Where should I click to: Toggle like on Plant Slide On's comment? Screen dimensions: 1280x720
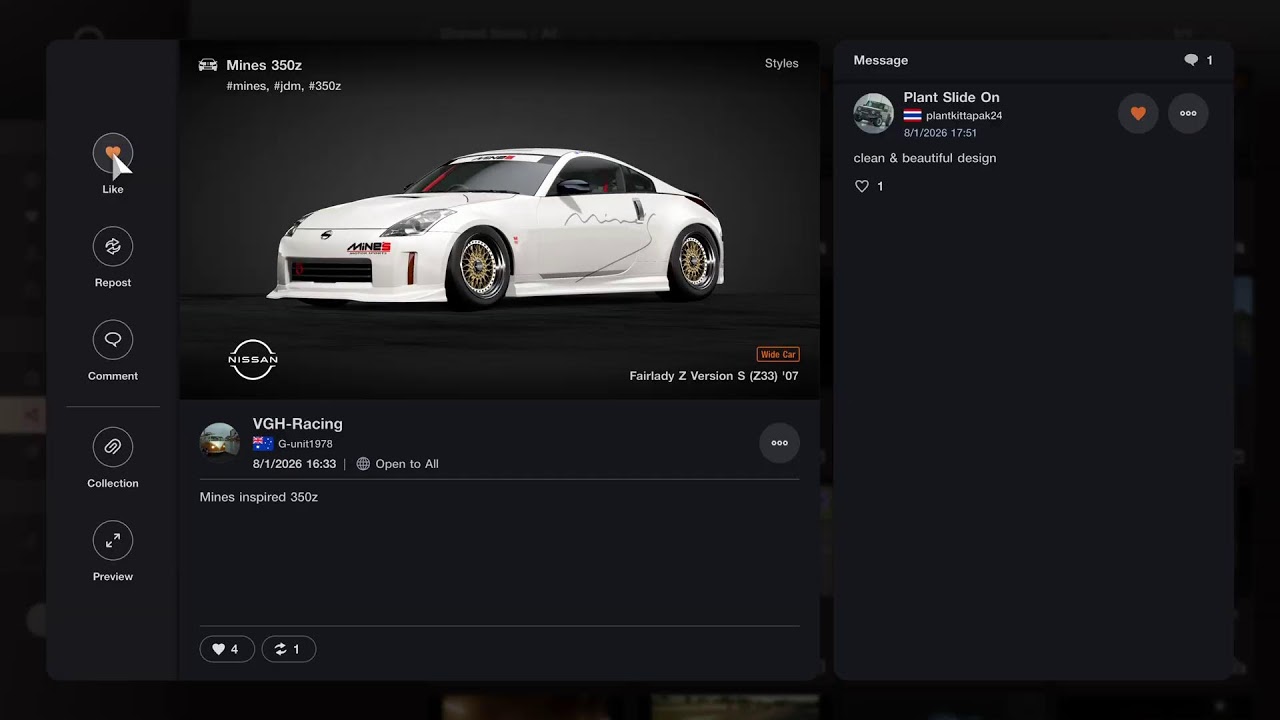[1138, 113]
